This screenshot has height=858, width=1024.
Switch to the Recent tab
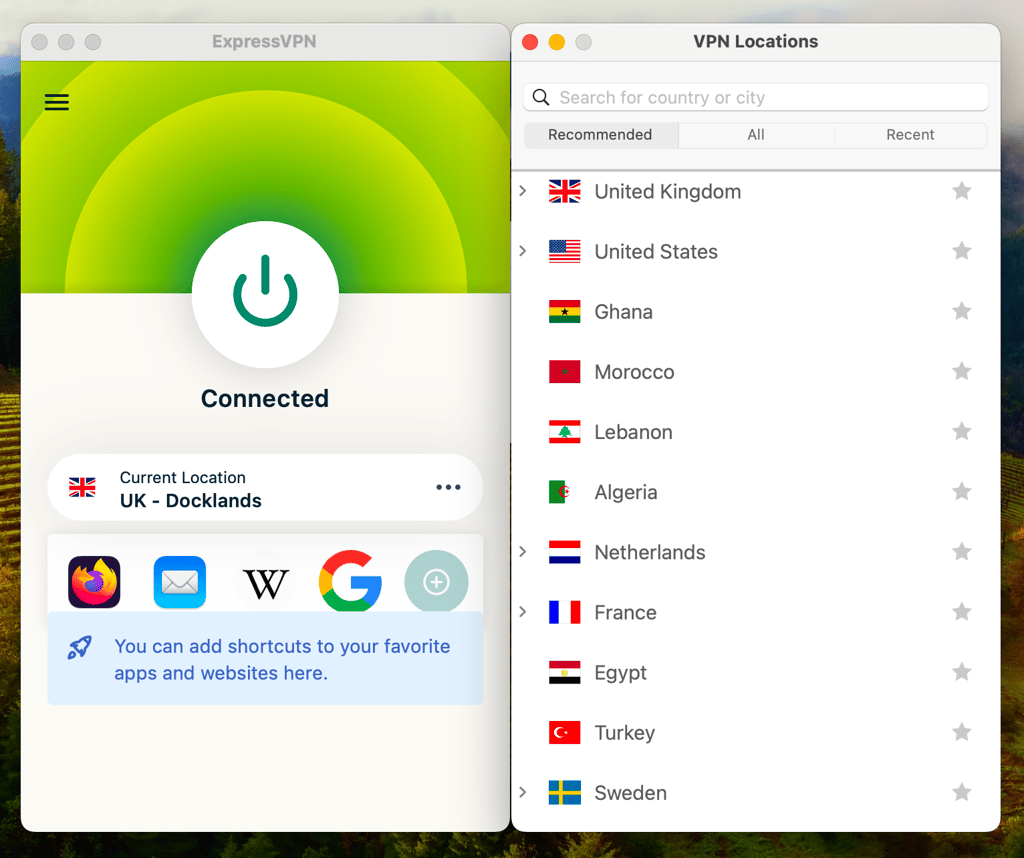click(x=910, y=135)
